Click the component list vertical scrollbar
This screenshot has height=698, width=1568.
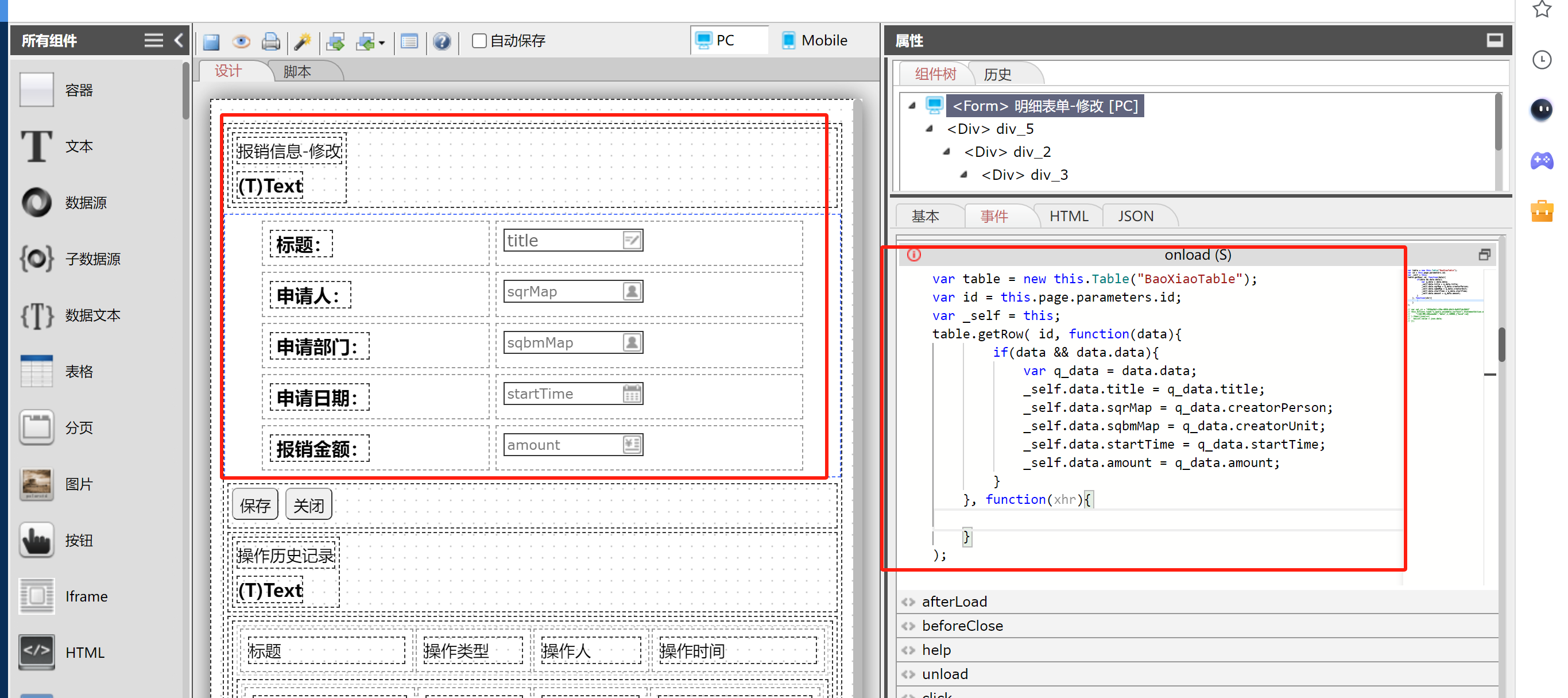[x=185, y=92]
